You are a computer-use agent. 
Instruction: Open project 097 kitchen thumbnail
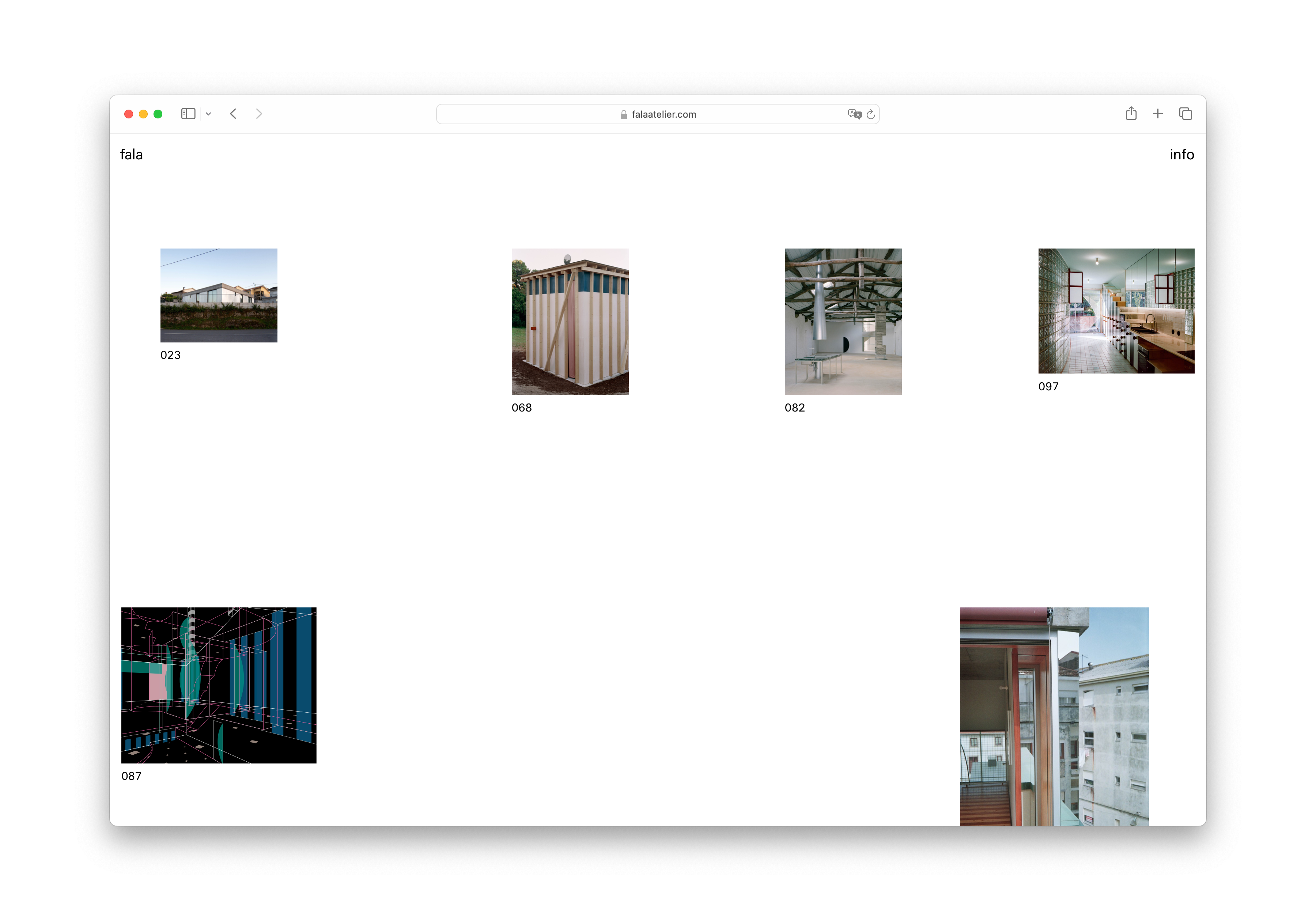tap(1116, 311)
